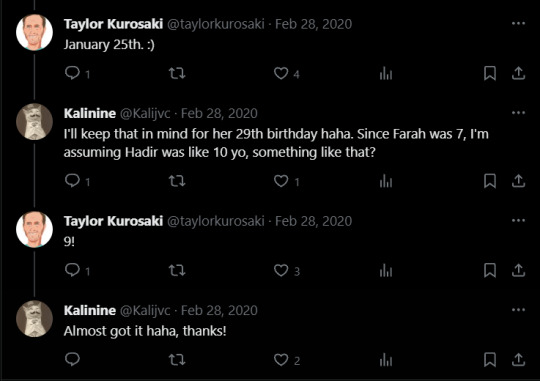Screen dimensions: 540x381
Task: Open more options on "January 25th" tweet
Action: click(x=518, y=23)
